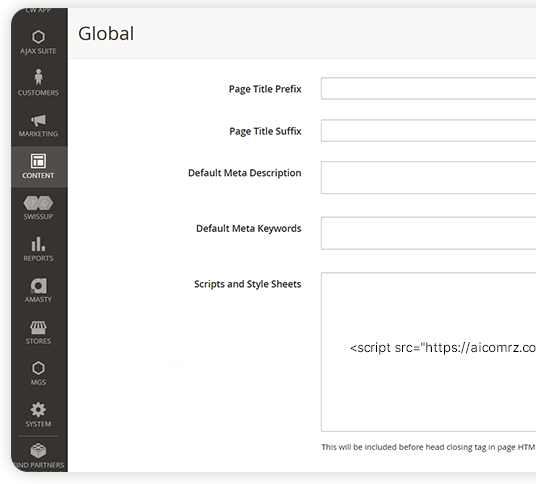Focus the Page Title Suffix field
This screenshot has height=484, width=536.
(428, 131)
